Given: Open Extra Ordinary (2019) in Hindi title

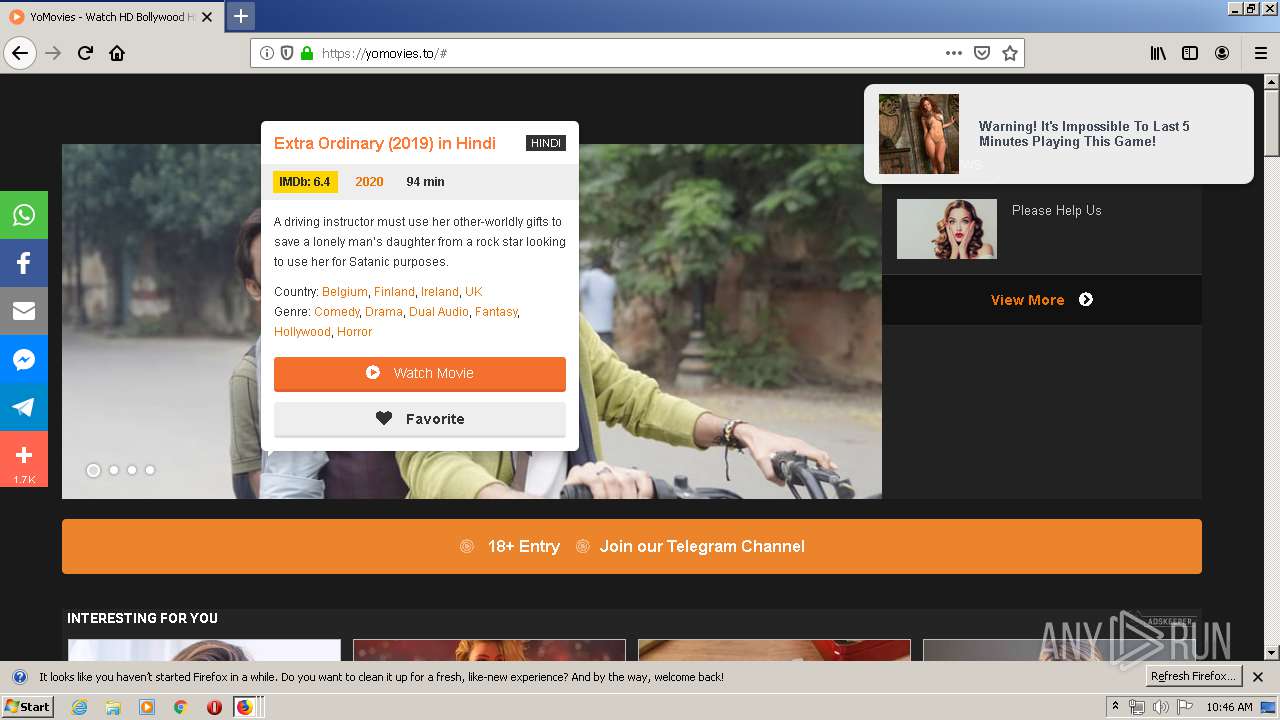Looking at the screenshot, I should (385, 143).
